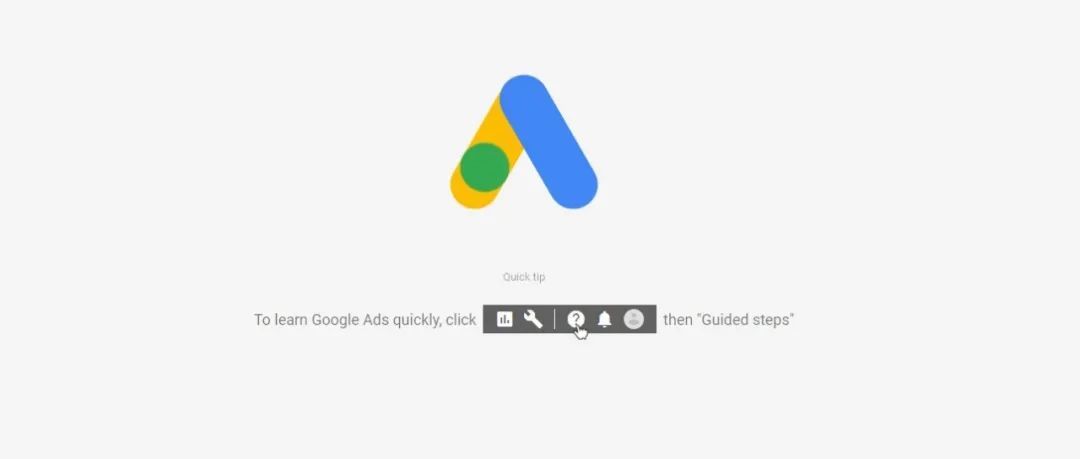Click the gray toolbar left of Reports icon
The width and height of the screenshot is (1080, 459).
490,319
